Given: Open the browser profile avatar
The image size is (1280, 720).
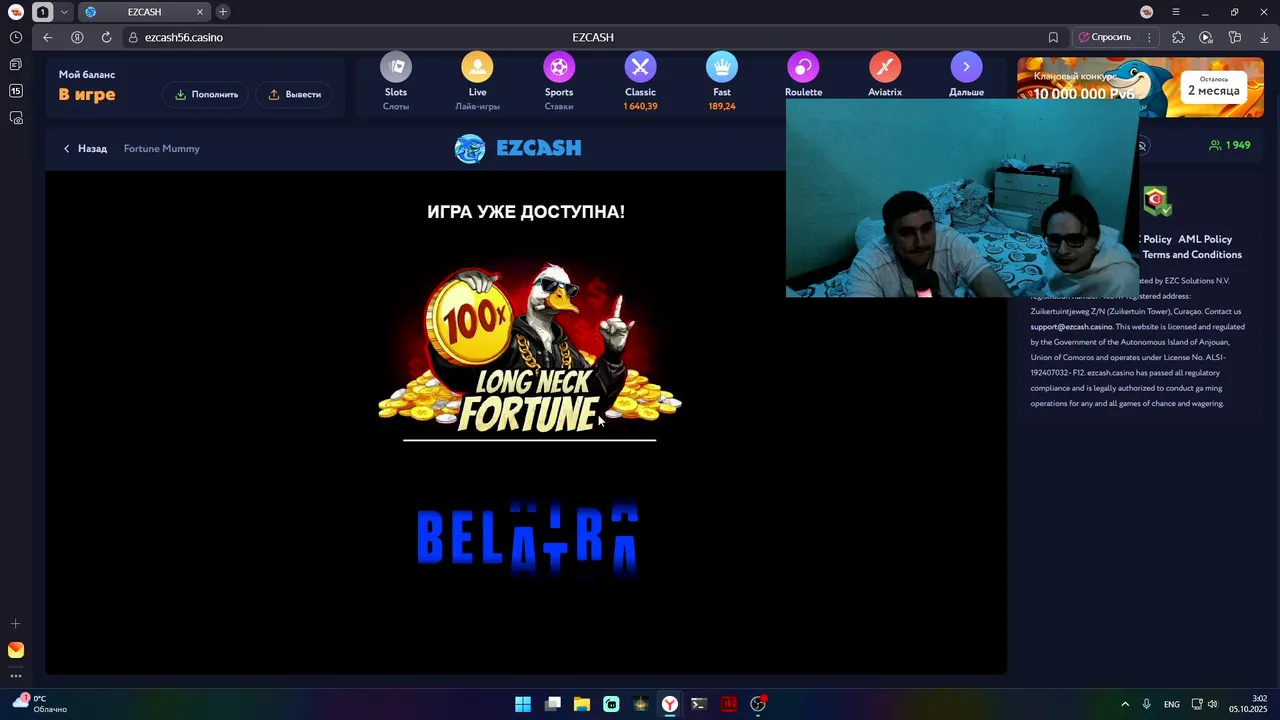Looking at the screenshot, I should point(1147,12).
